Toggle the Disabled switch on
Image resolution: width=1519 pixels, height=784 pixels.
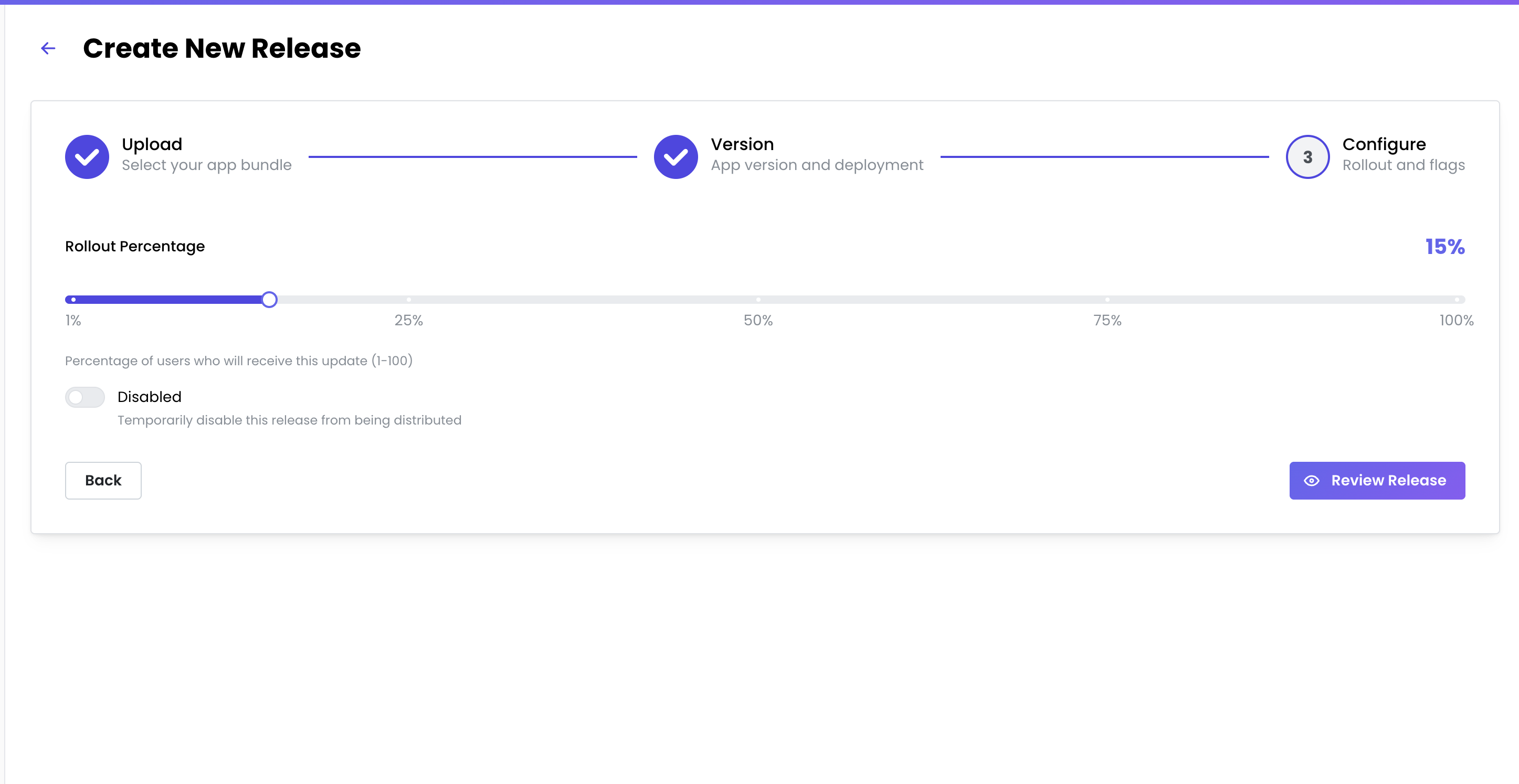point(85,397)
